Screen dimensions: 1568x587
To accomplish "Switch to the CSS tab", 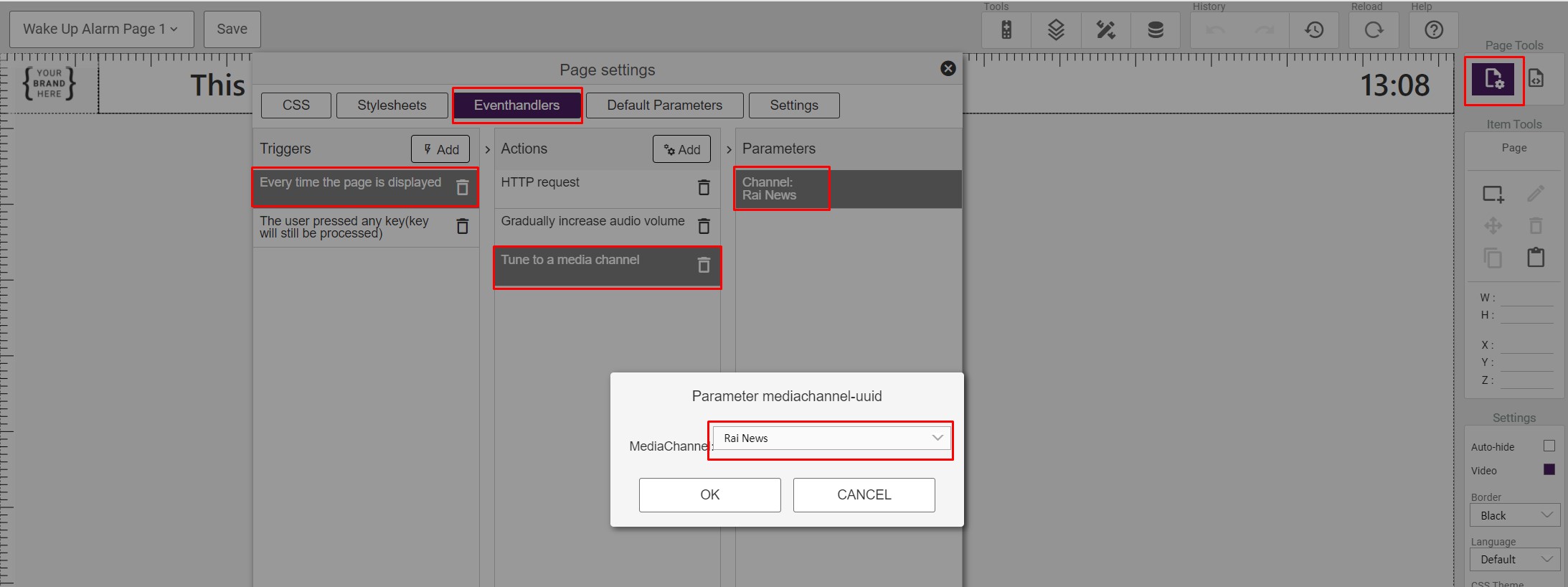I will pos(296,105).
